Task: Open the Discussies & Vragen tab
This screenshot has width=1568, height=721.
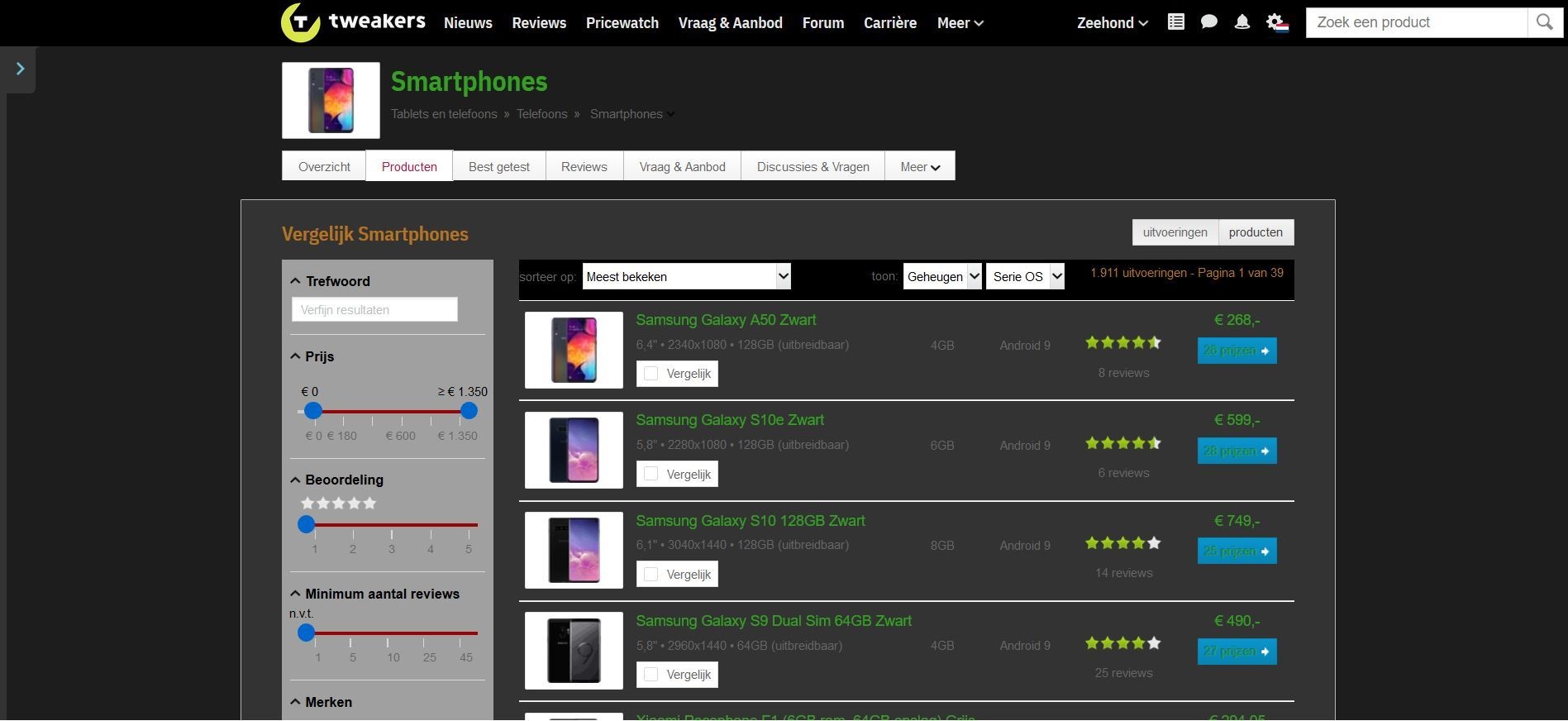Action: [813, 166]
